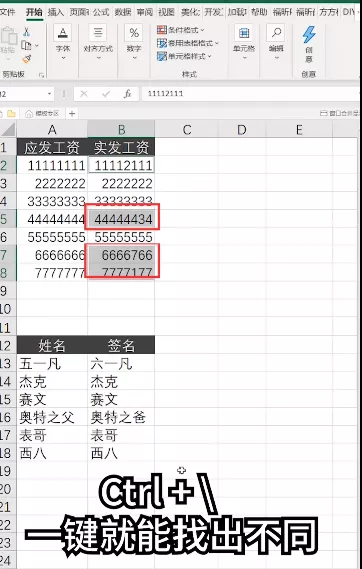Open the Name Box dropdown arrow
362x569 pixels.
[x=49, y=94]
